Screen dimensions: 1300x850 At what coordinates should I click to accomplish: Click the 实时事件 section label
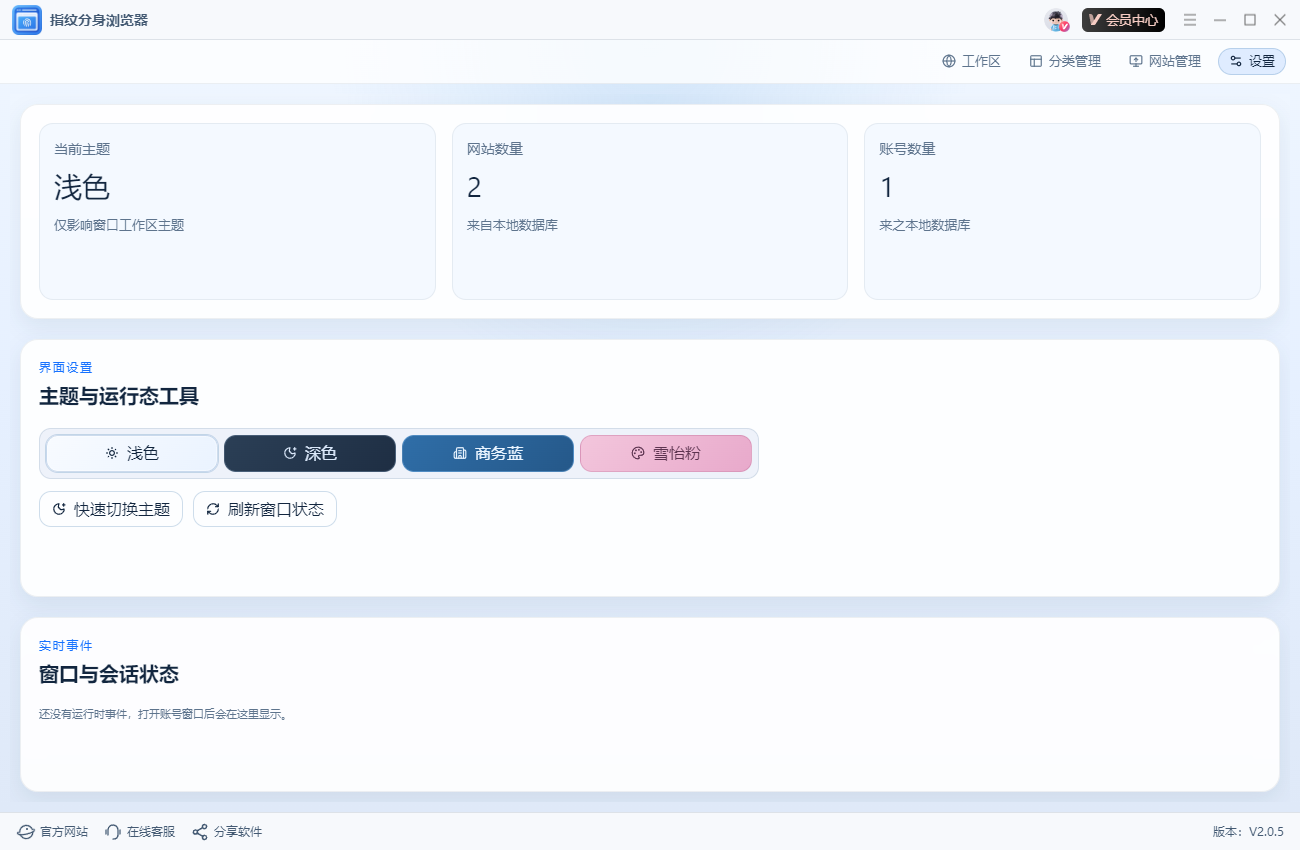(x=66, y=646)
